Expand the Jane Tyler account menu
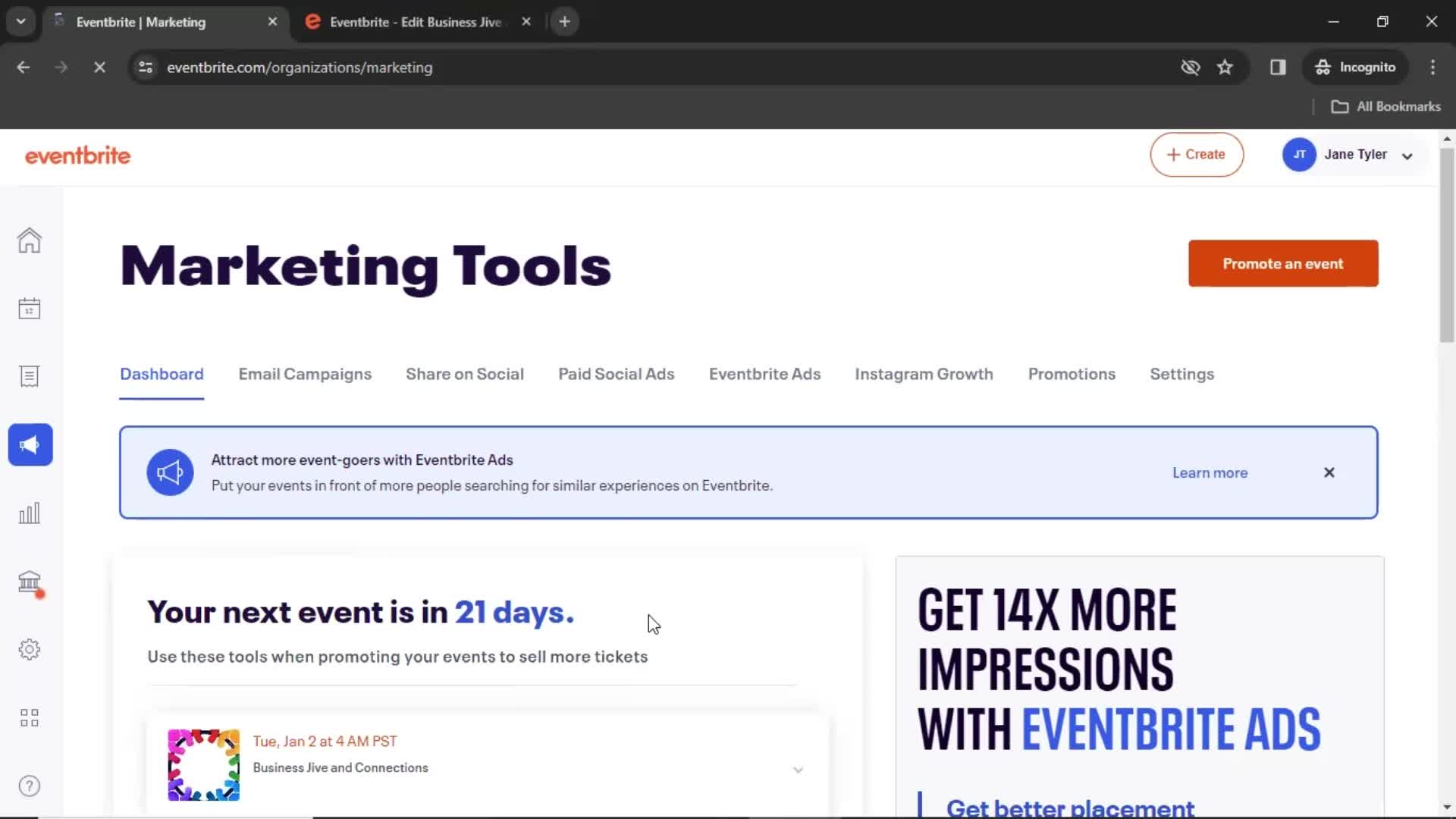The width and height of the screenshot is (1456, 819). point(1407,155)
